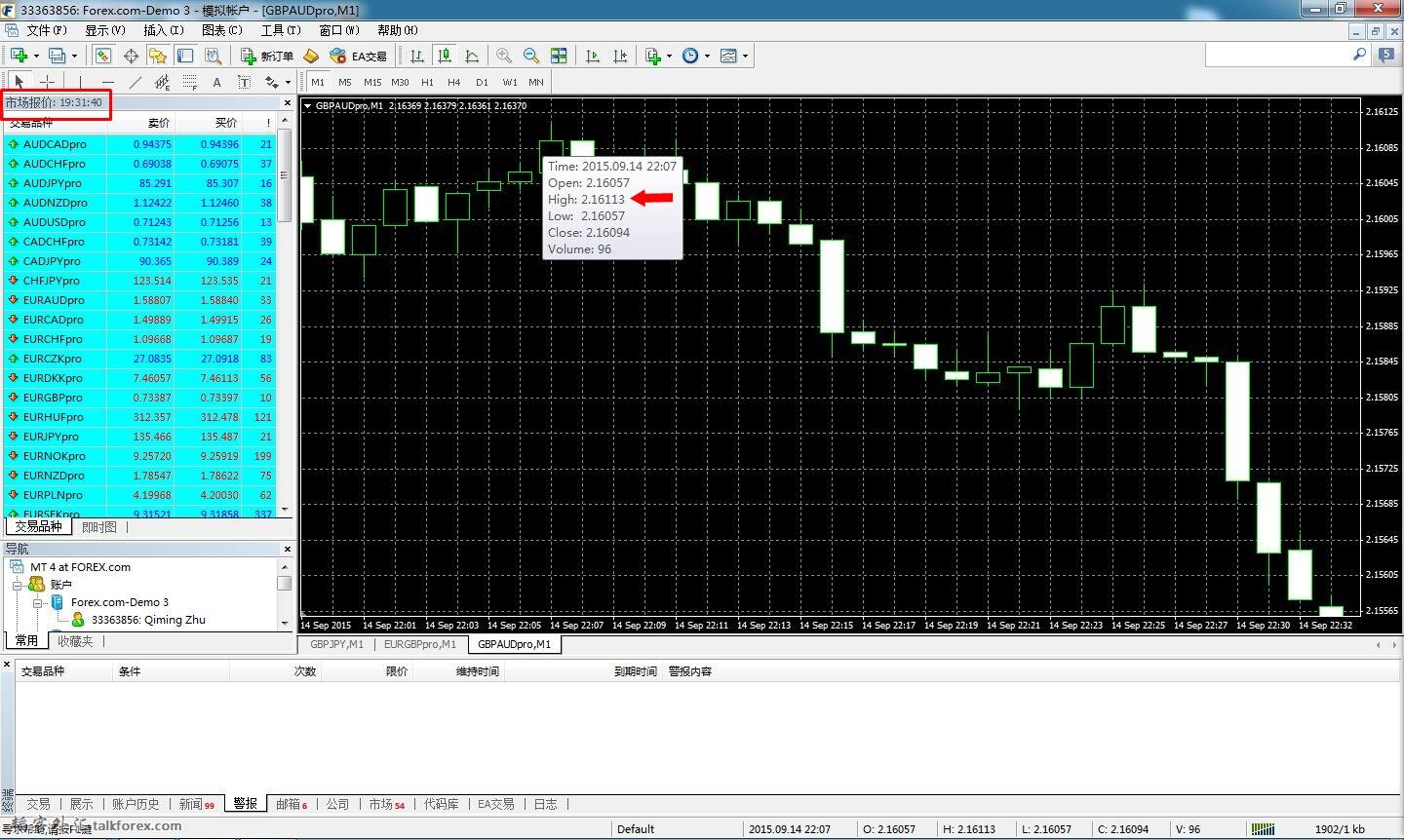This screenshot has height=840, width=1404.
Task: Expand the Profiles dropdown arrow
Action: (x=74, y=56)
